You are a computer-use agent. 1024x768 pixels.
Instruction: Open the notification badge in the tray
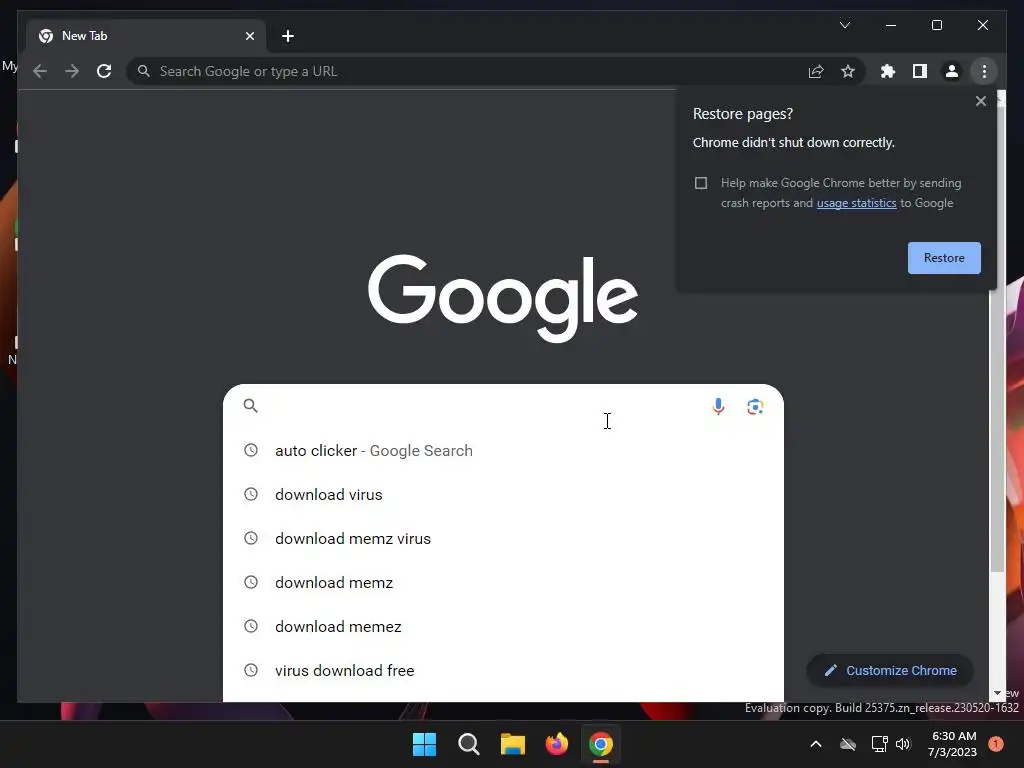click(996, 744)
